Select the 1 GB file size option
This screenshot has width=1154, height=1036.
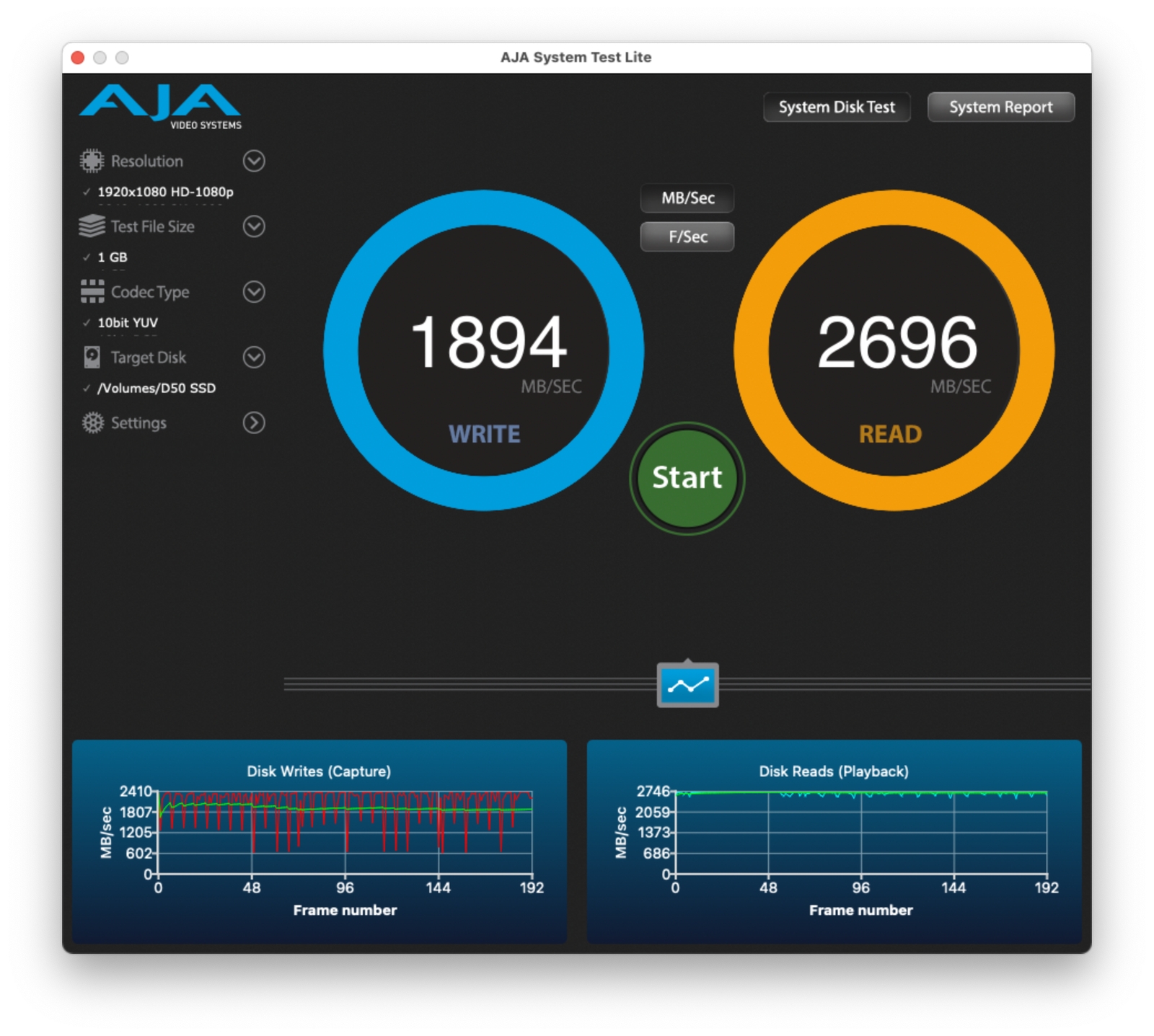[112, 257]
